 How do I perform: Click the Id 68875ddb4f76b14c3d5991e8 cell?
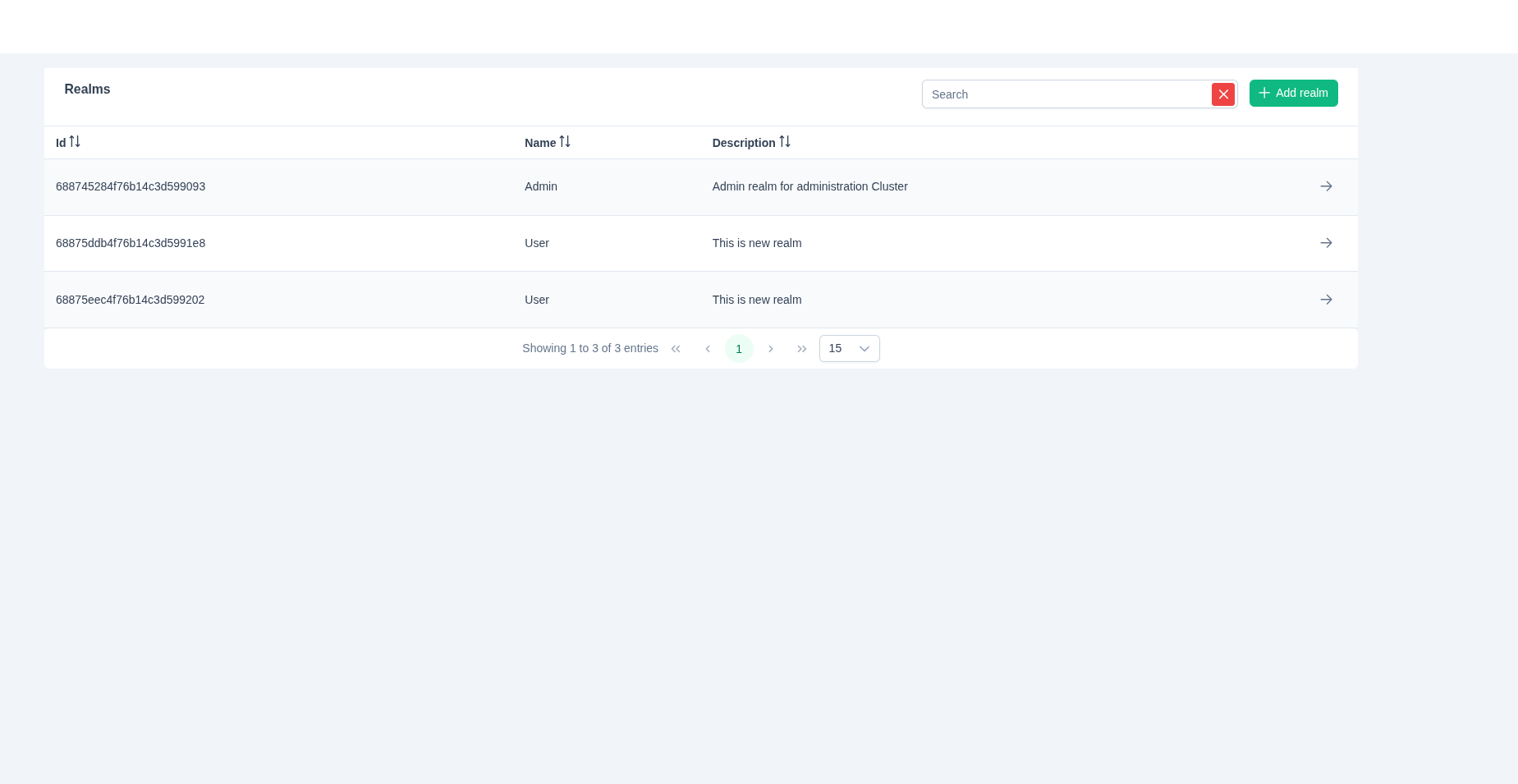tap(131, 243)
